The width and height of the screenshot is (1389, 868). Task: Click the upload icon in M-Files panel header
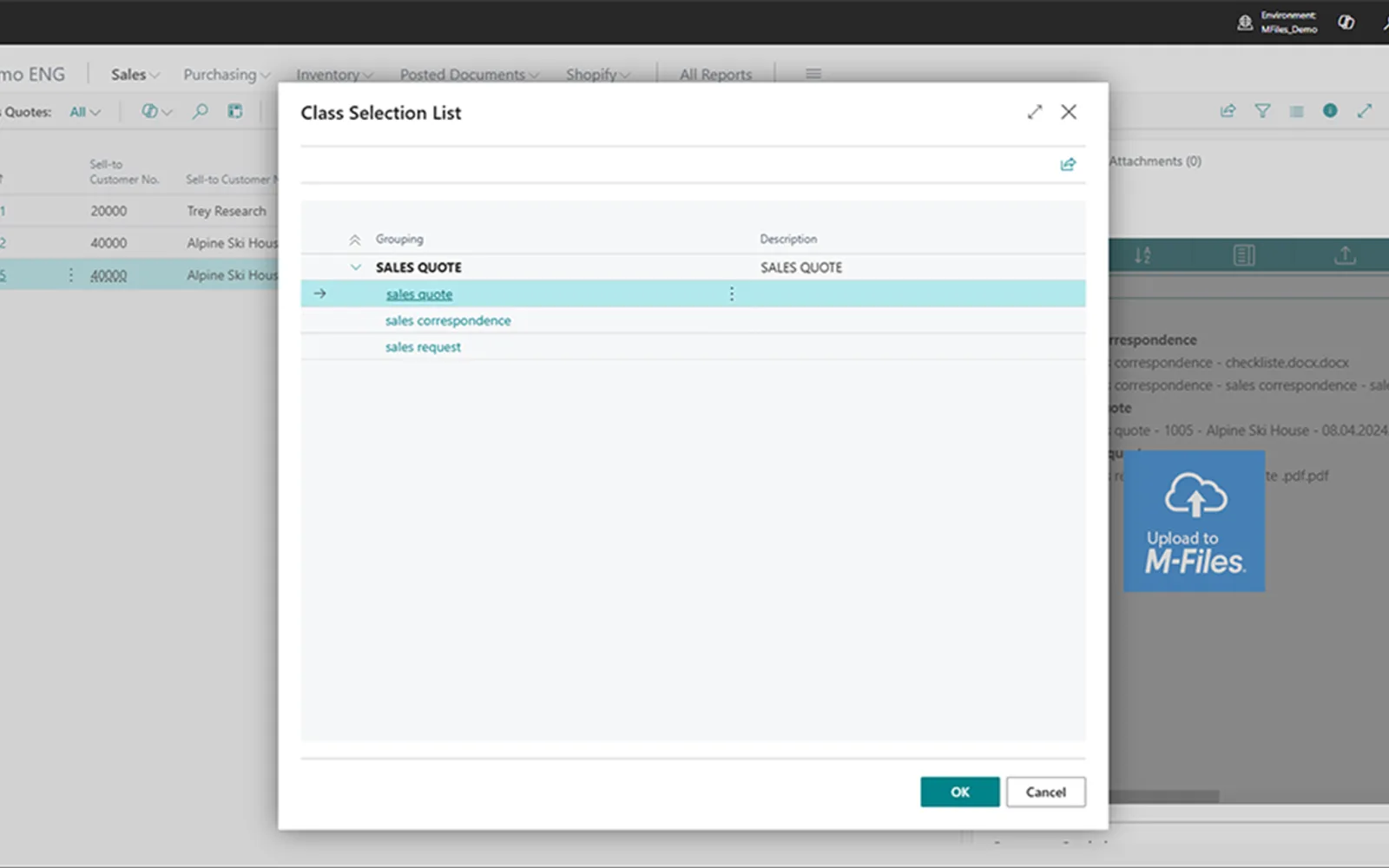coord(1345,255)
